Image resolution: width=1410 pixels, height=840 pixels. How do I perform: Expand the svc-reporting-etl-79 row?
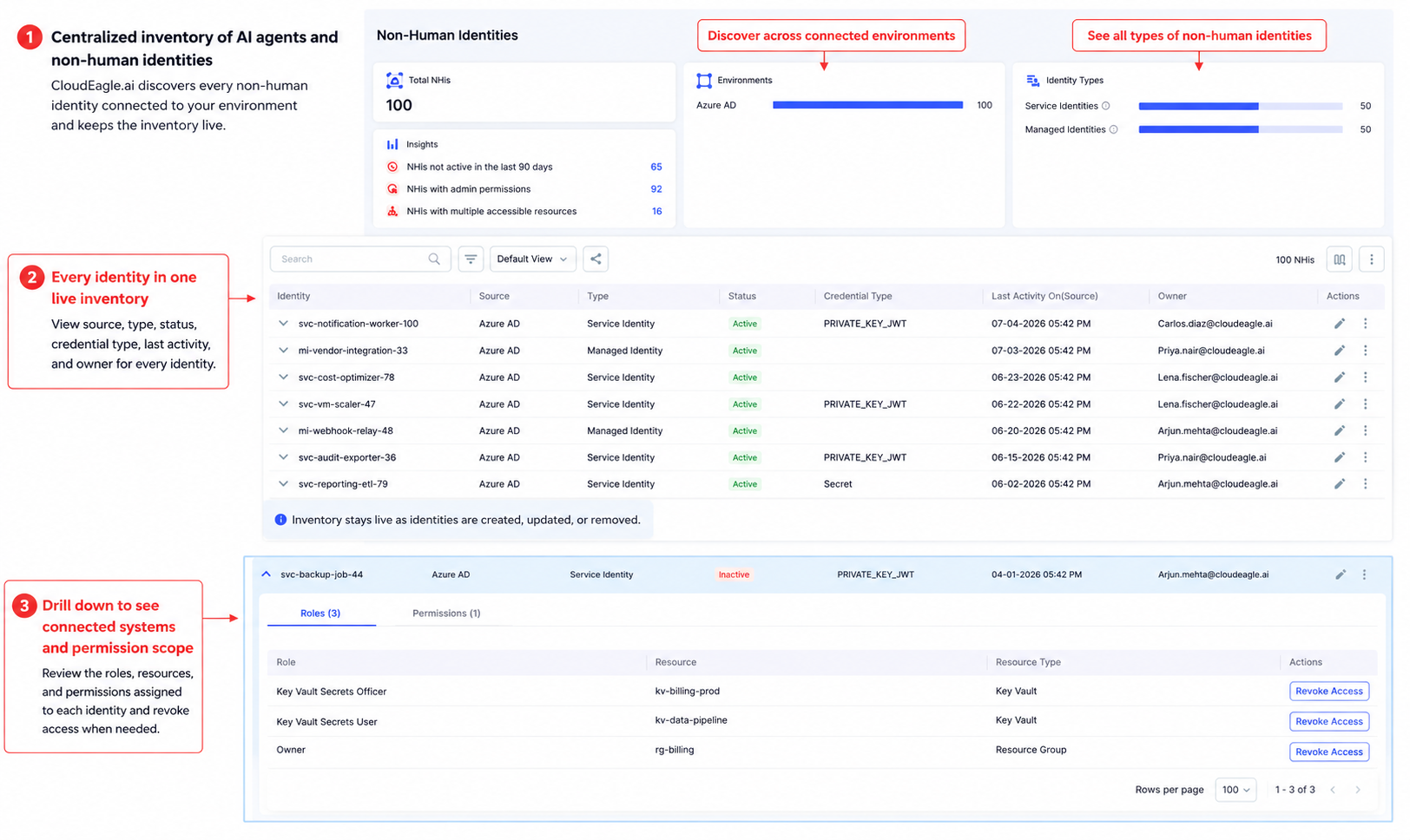(x=283, y=483)
